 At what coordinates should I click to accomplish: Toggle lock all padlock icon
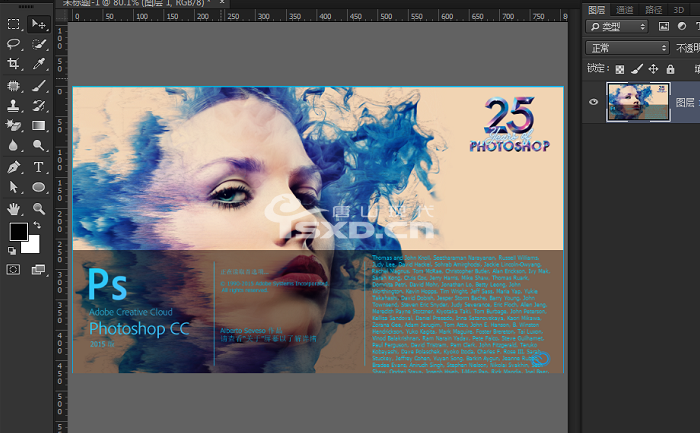[670, 69]
